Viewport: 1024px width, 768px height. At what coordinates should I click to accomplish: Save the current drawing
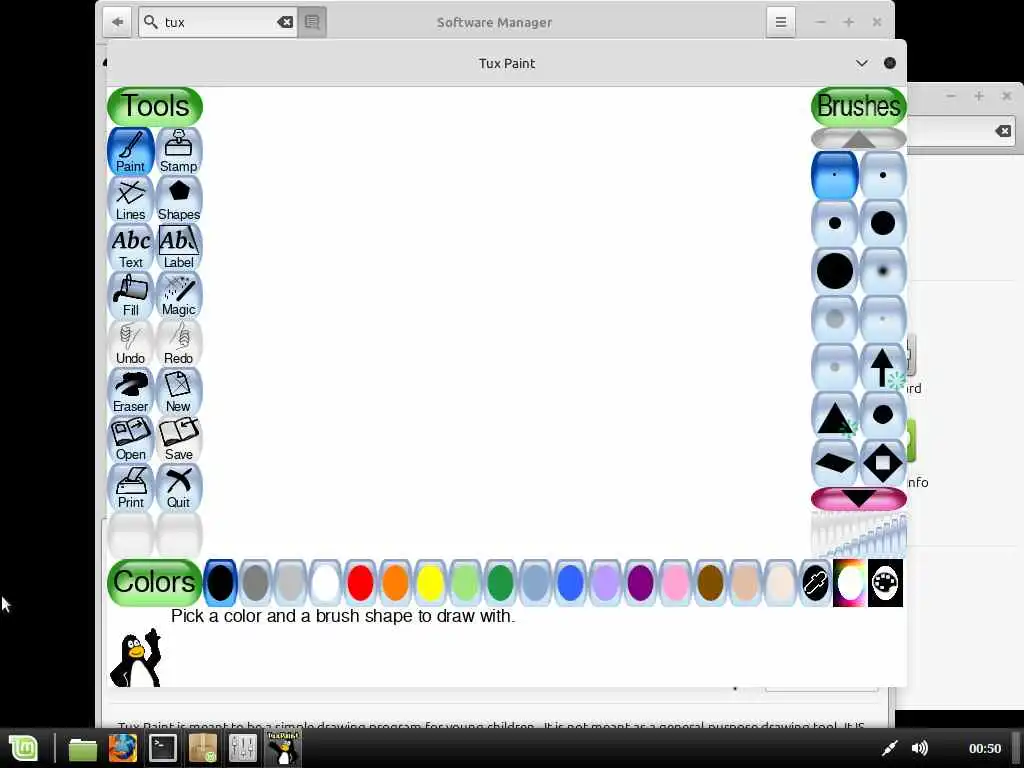[179, 440]
